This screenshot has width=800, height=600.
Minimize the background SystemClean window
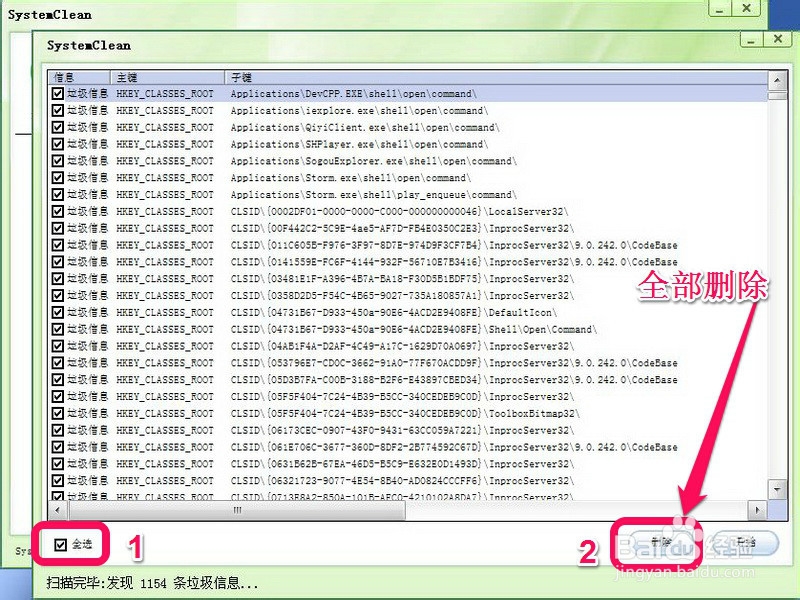pos(719,9)
